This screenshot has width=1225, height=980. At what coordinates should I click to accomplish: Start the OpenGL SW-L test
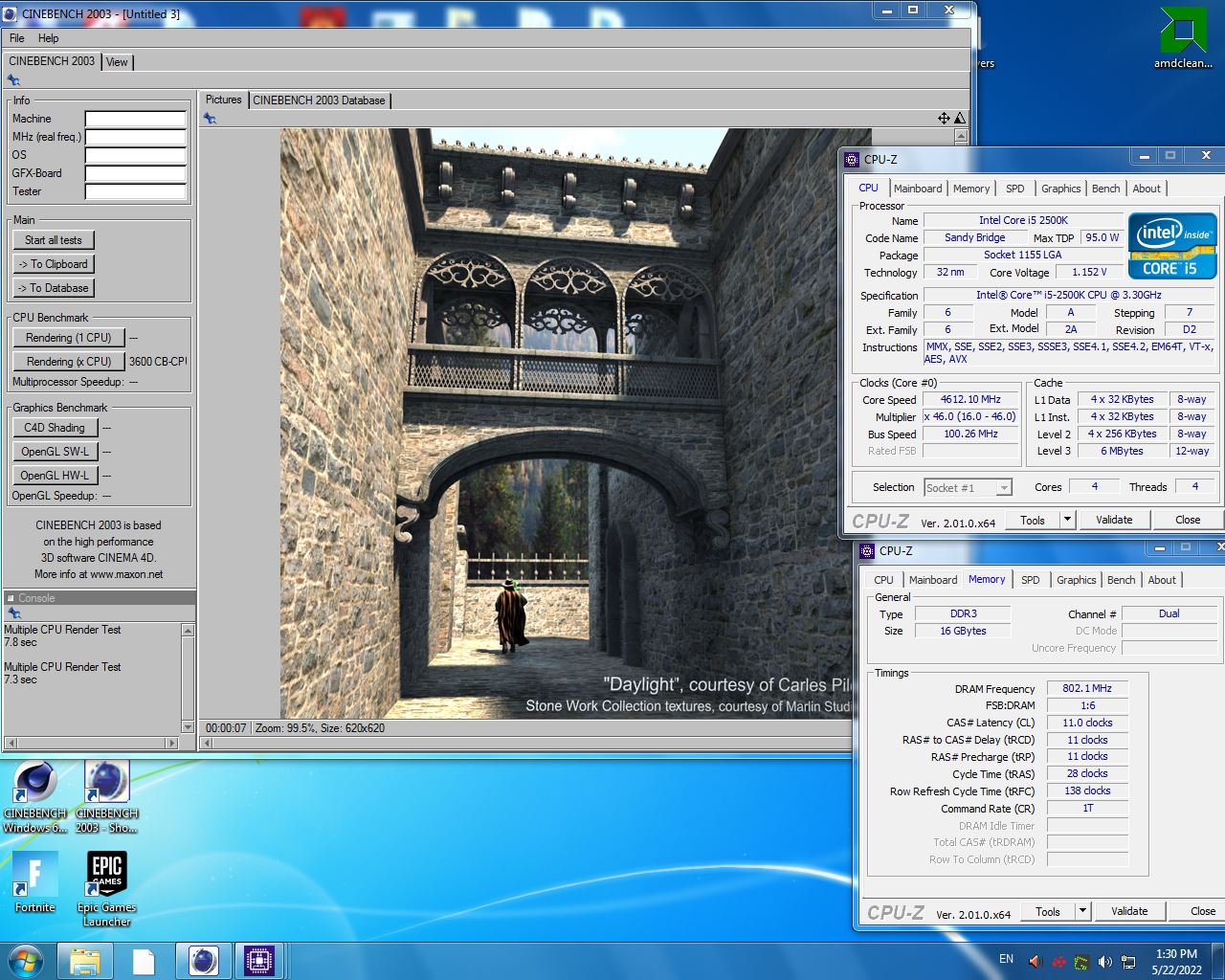pyautogui.click(x=55, y=452)
